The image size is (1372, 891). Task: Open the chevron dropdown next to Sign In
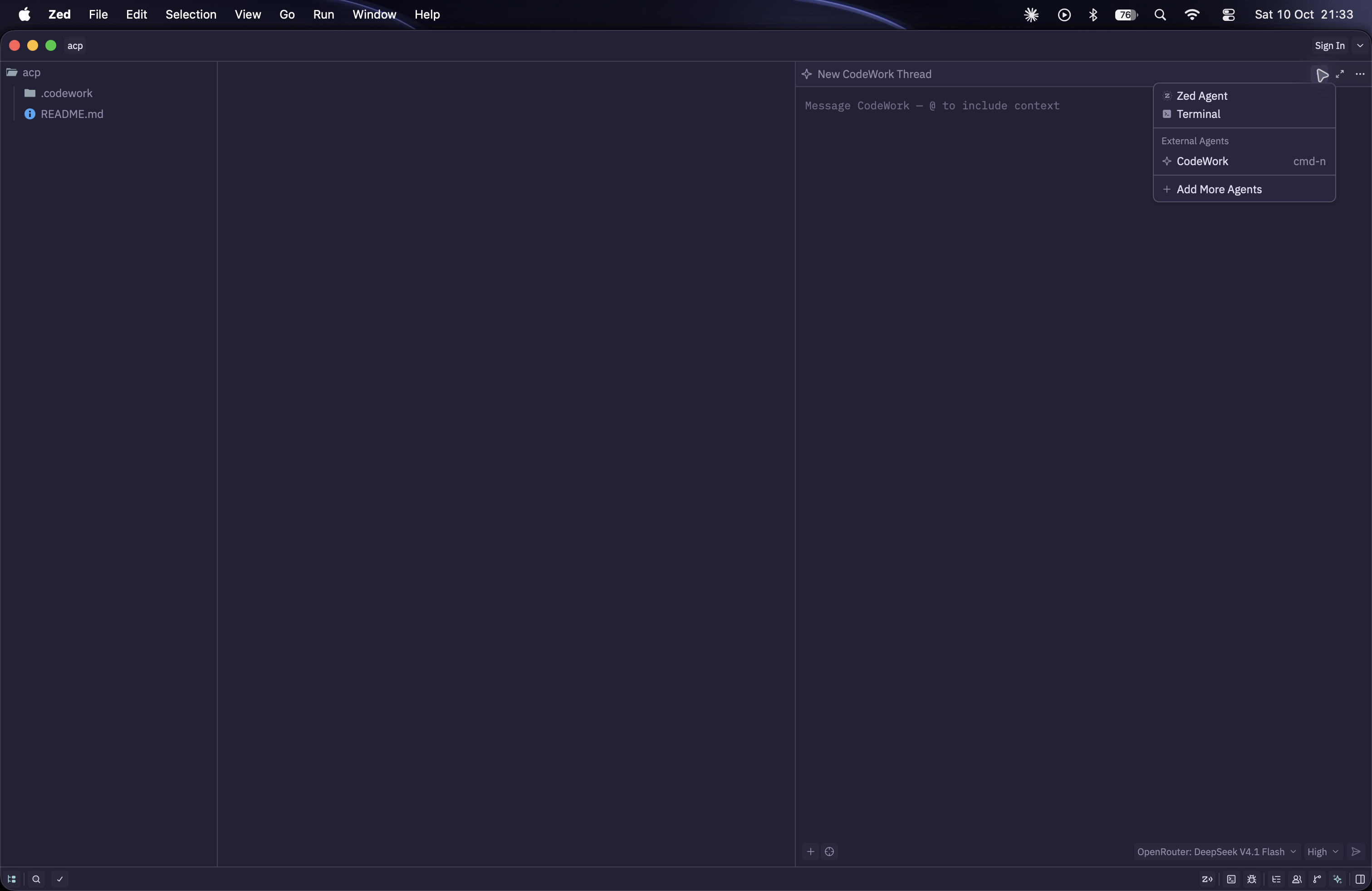1360,45
